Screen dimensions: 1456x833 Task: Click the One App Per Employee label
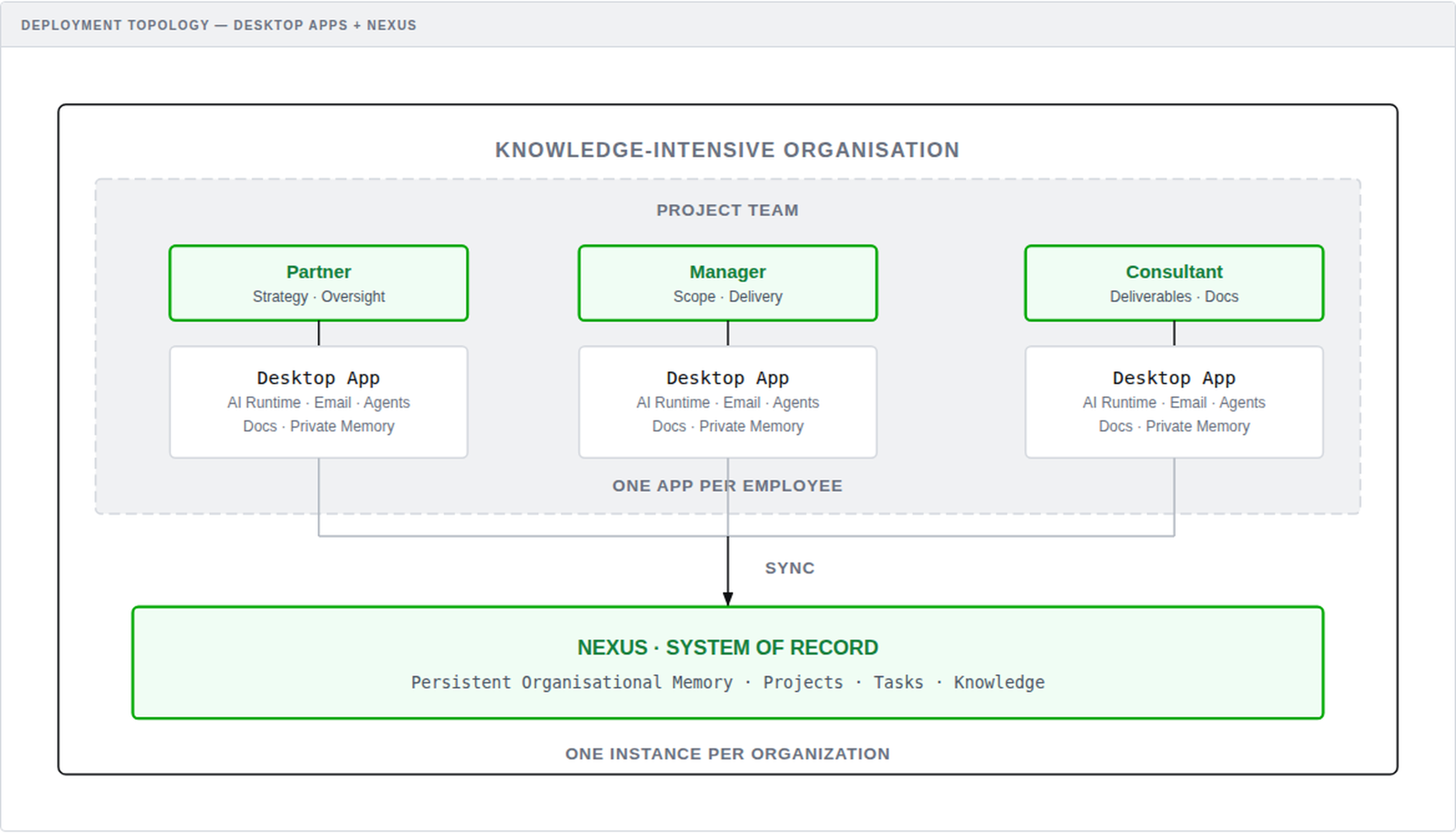pyautogui.click(x=727, y=485)
